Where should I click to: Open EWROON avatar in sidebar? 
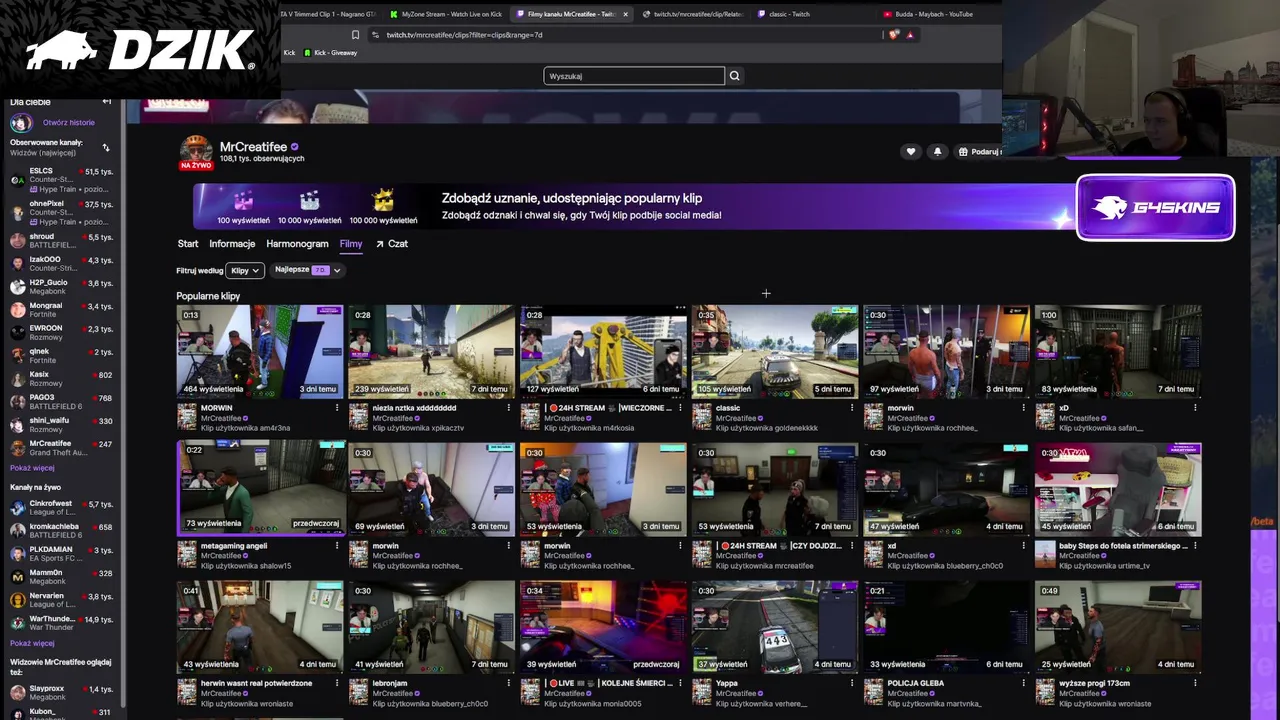(x=18, y=333)
